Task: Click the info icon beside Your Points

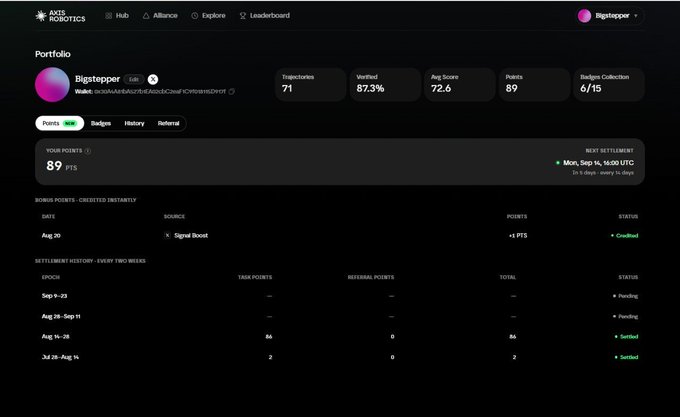Action: coord(88,151)
